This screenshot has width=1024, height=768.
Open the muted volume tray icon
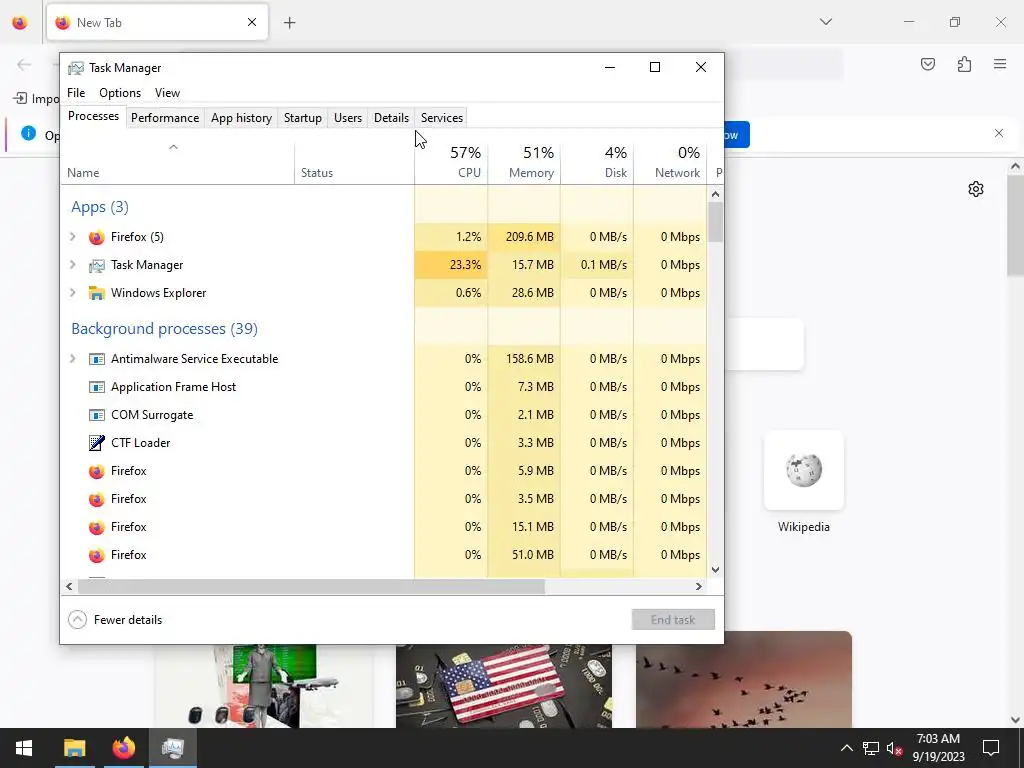[x=895, y=748]
